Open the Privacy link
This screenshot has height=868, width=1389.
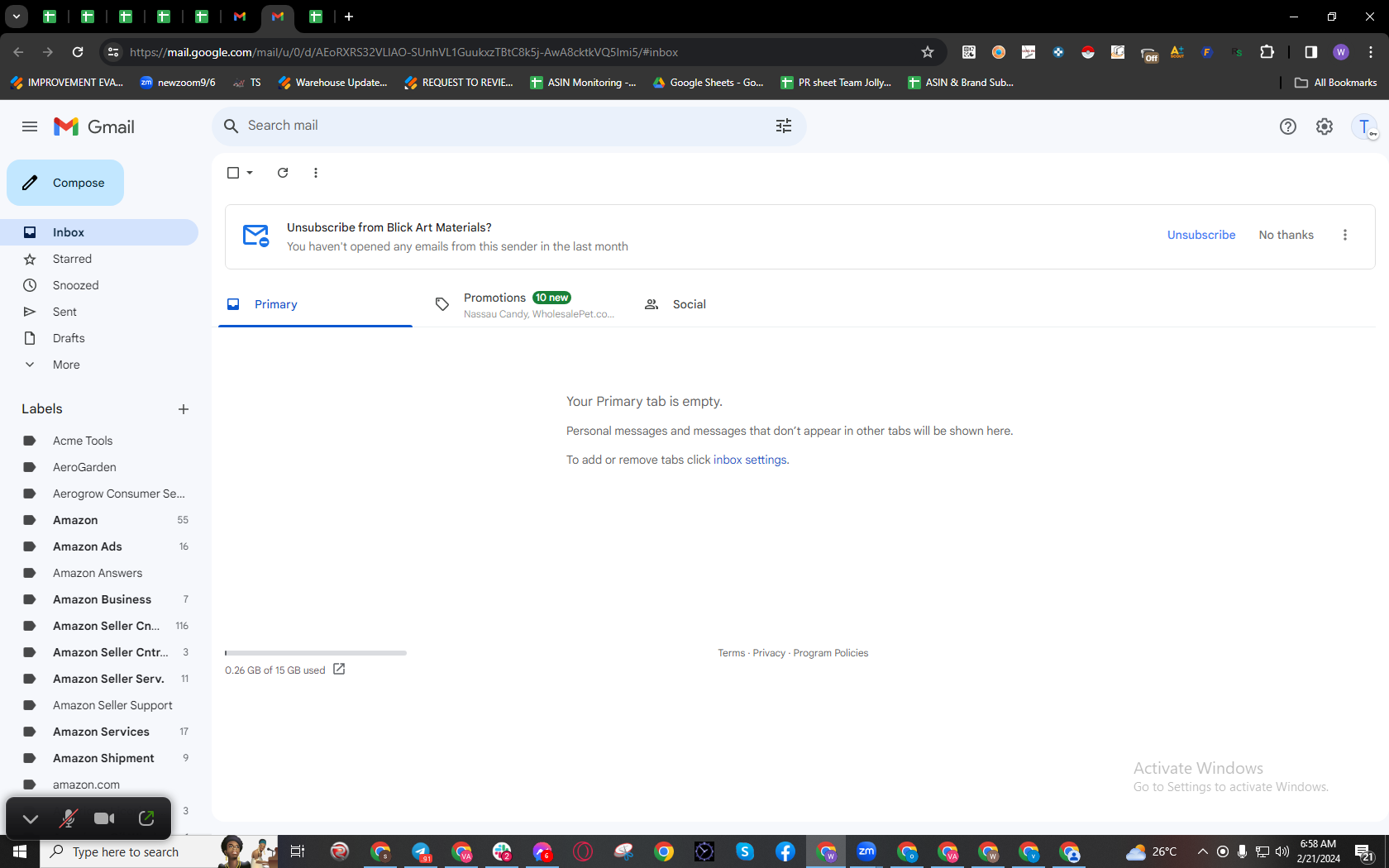[769, 653]
